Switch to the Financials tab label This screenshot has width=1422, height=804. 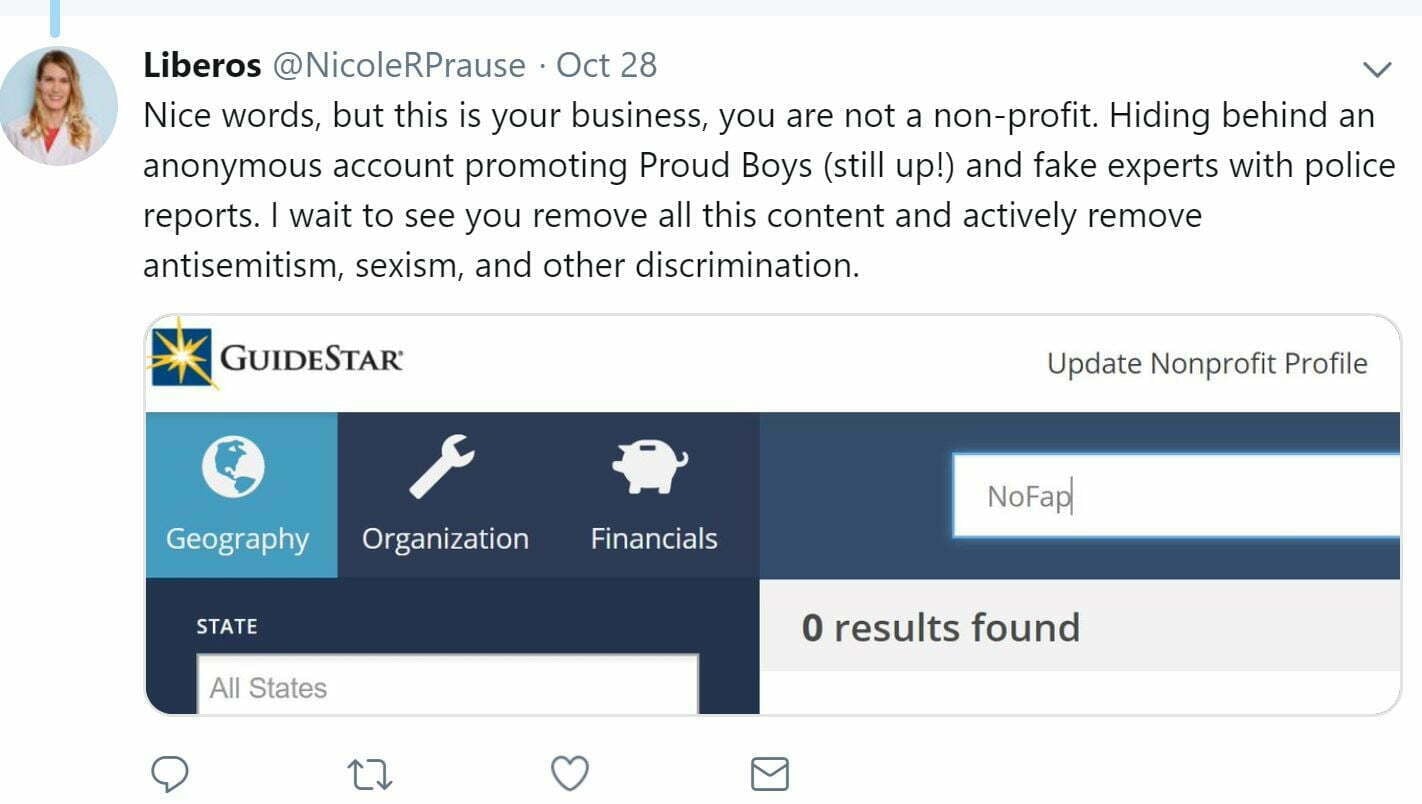(654, 539)
